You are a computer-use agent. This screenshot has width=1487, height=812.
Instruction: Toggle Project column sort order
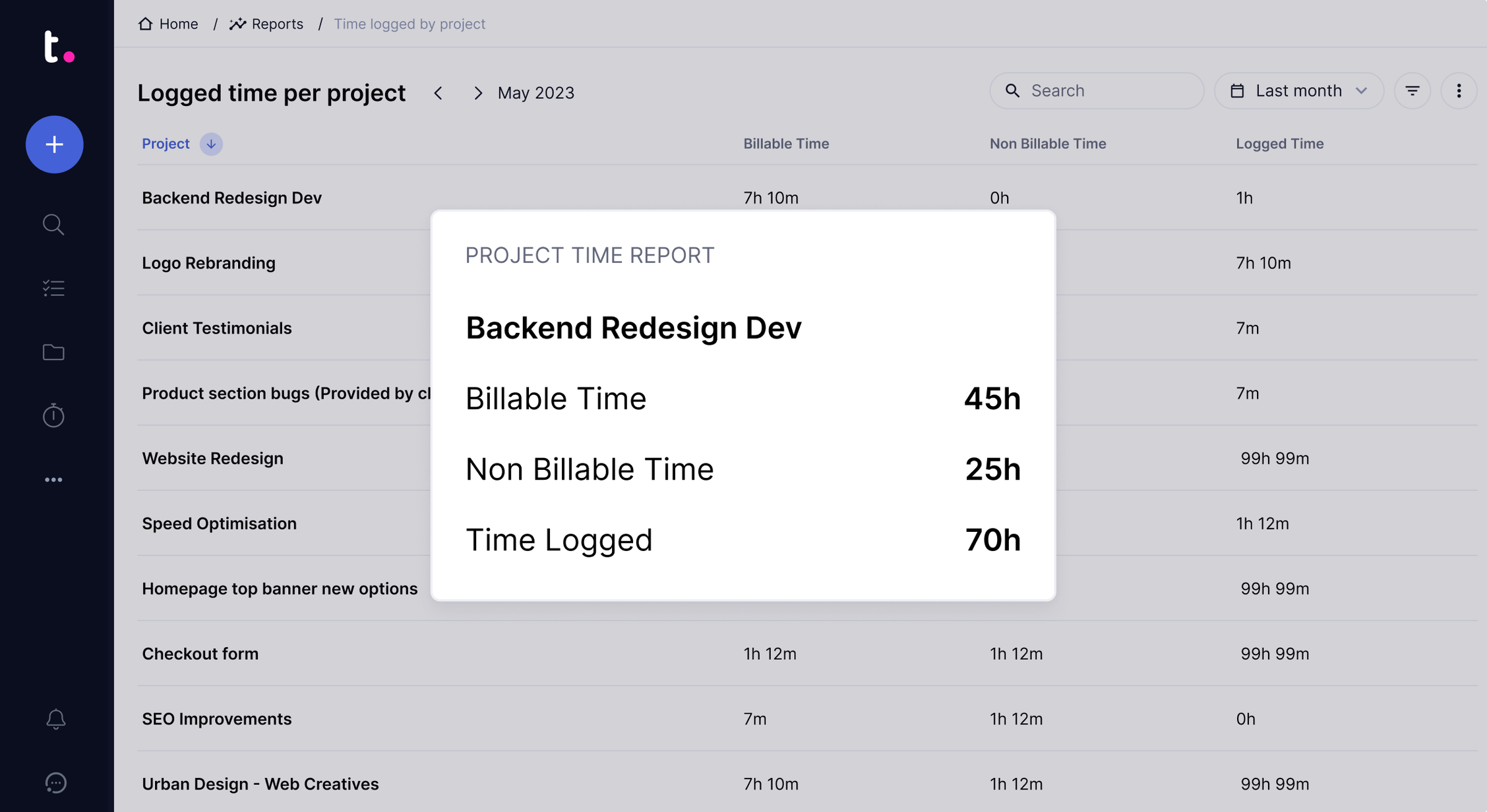tap(210, 144)
